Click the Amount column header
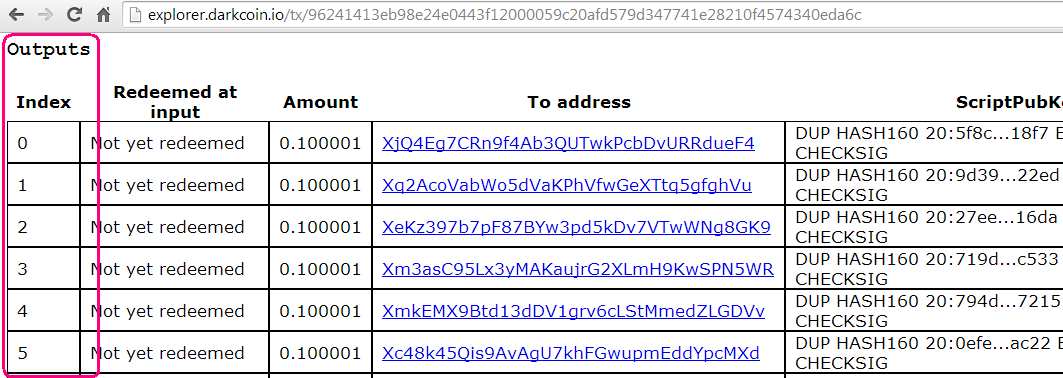Viewport: 1063px width, 378px height. pos(321,102)
